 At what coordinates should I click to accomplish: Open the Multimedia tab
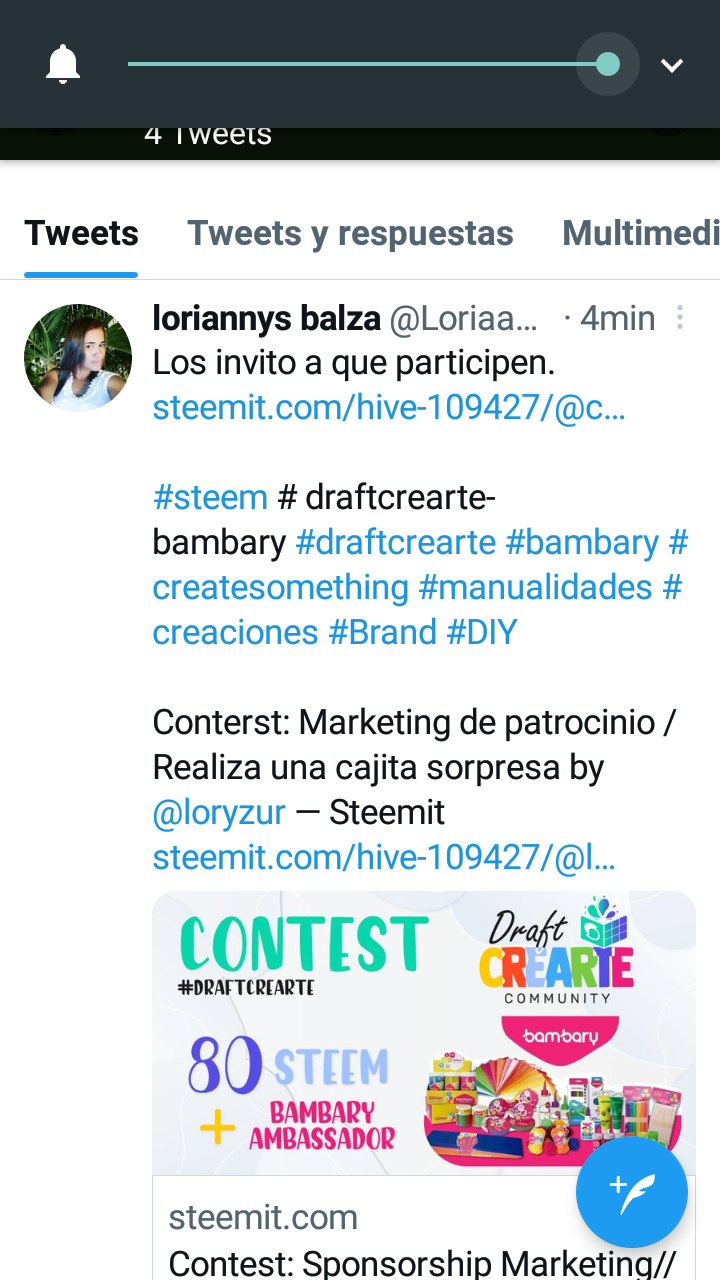(x=641, y=233)
